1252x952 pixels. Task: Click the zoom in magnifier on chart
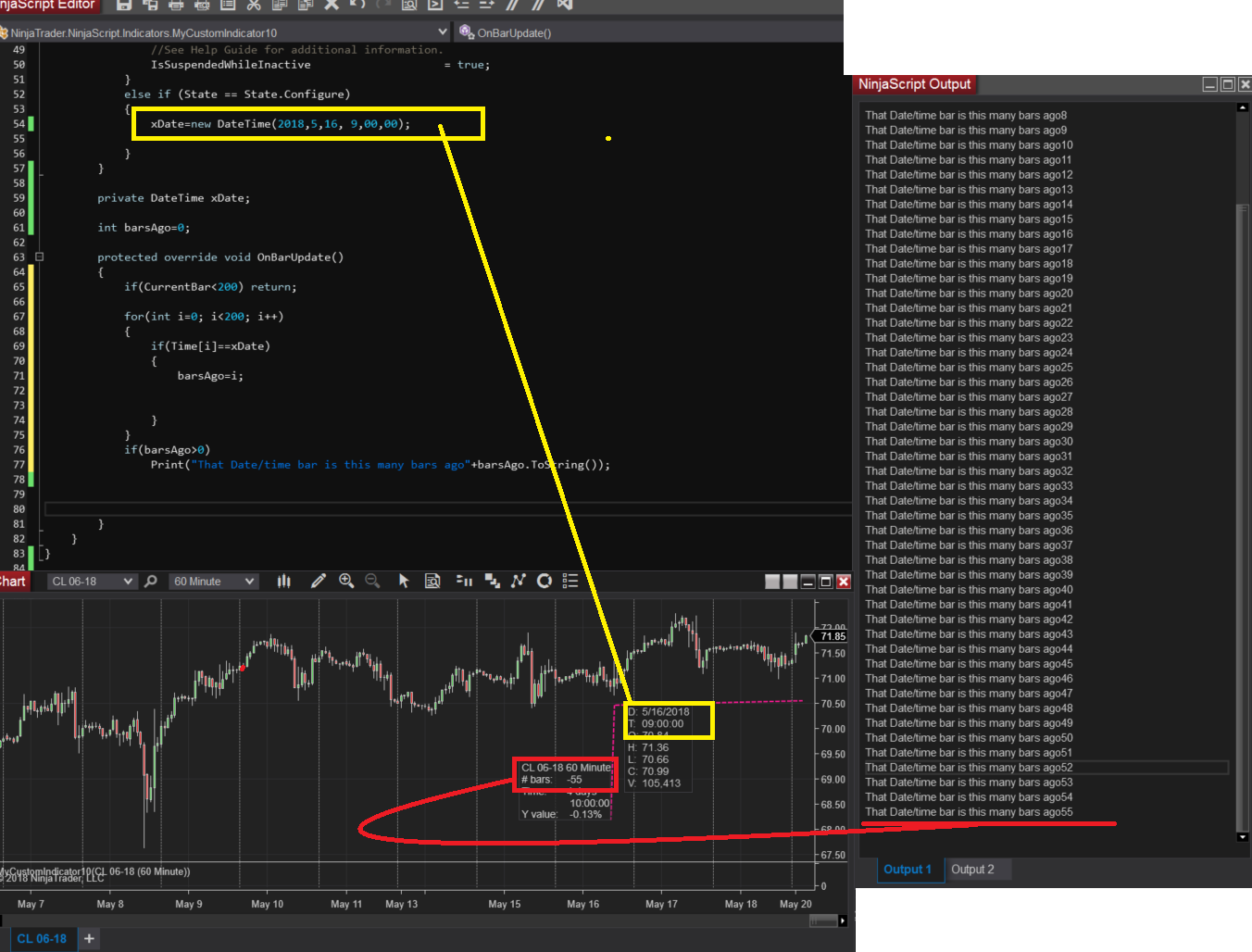346,581
